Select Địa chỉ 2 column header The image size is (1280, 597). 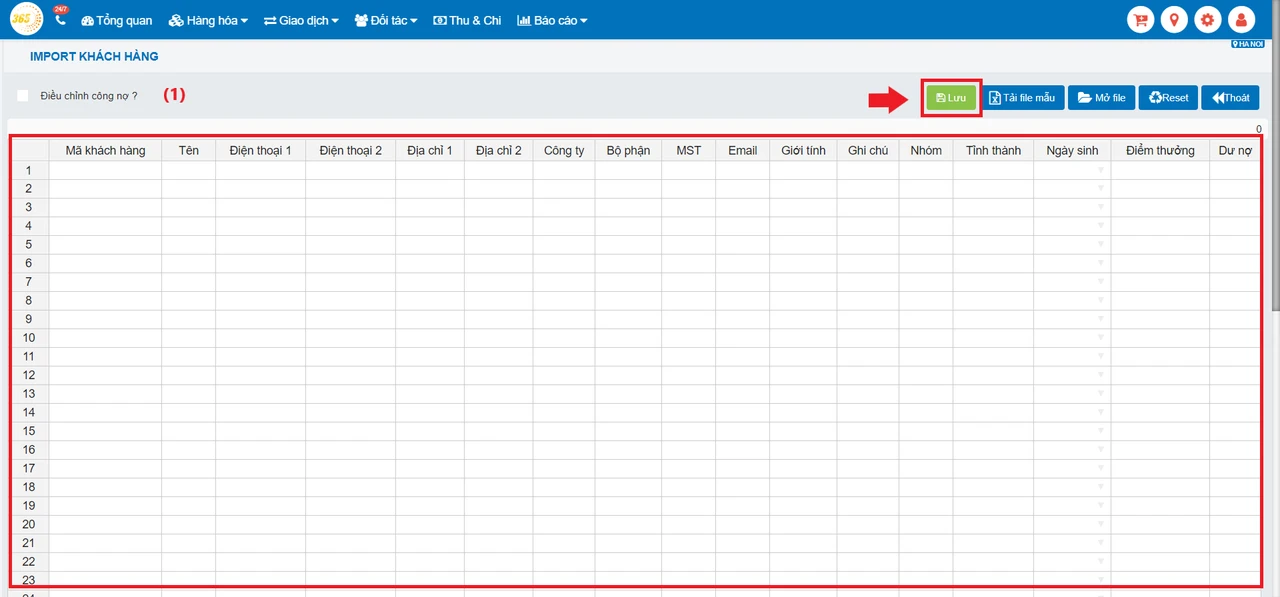499,151
